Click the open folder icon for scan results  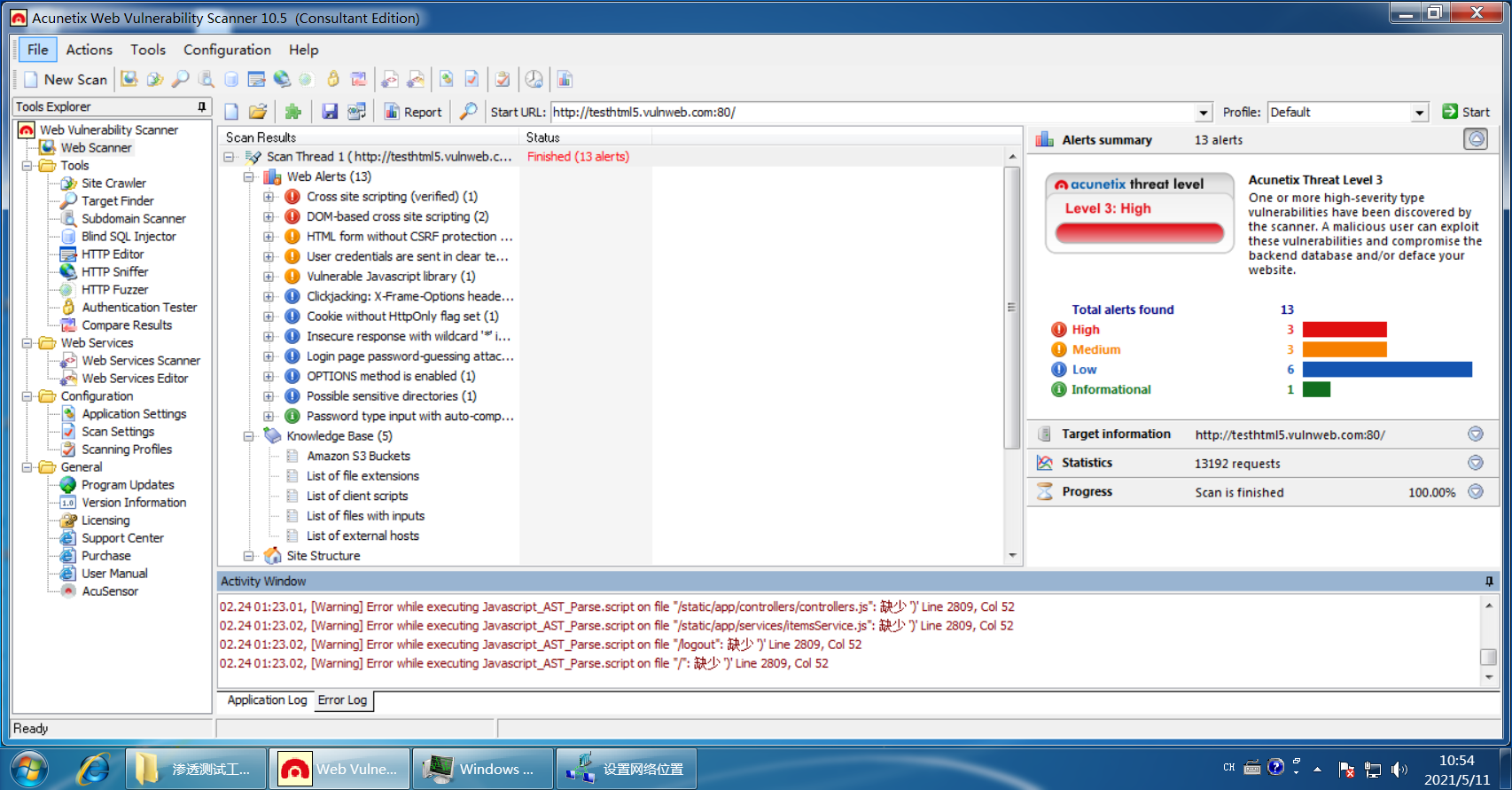tap(258, 112)
